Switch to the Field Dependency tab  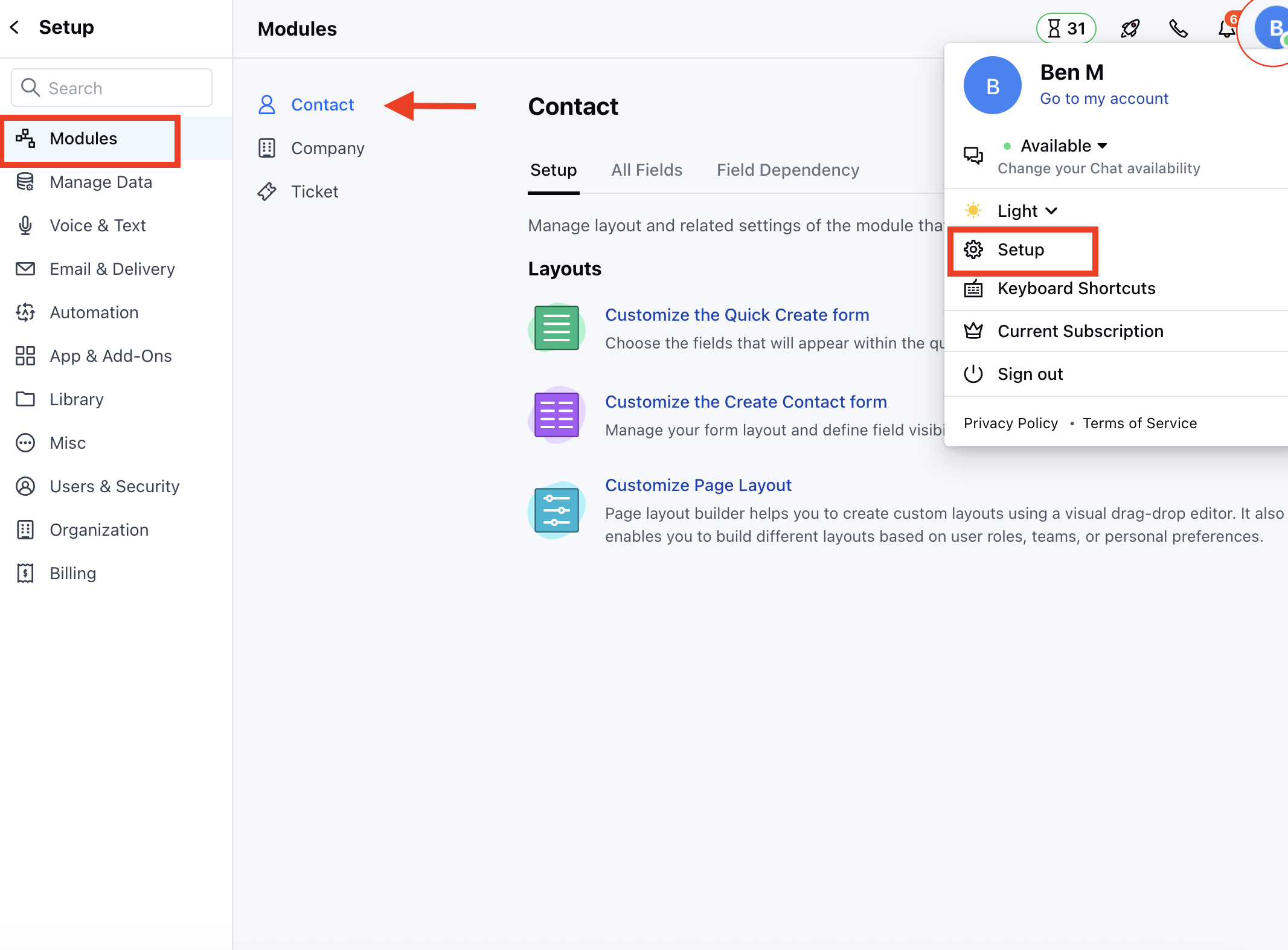tap(787, 170)
